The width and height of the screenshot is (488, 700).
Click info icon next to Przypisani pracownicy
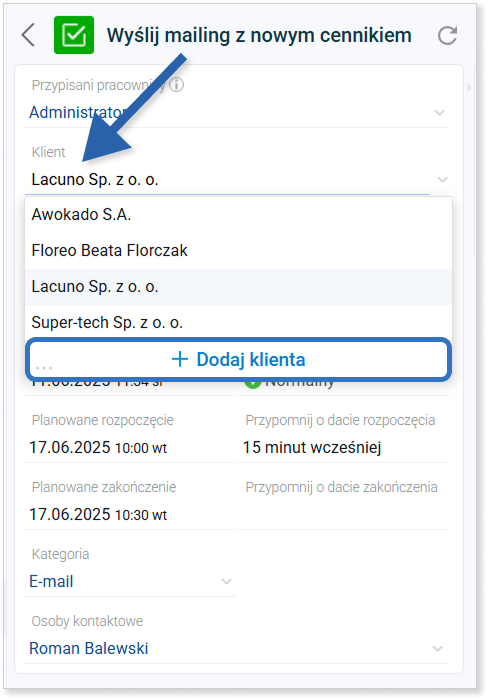pos(177,84)
